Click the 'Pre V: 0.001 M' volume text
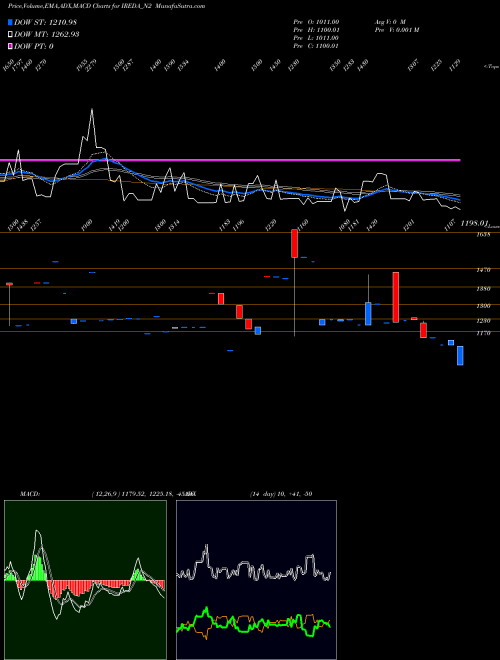500x660 pixels. coord(397,29)
